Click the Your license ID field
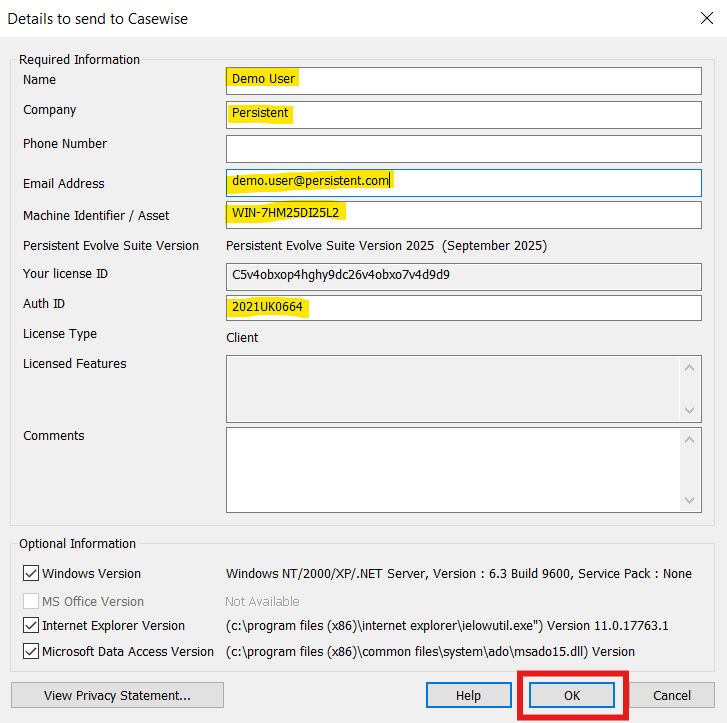 pos(464,277)
